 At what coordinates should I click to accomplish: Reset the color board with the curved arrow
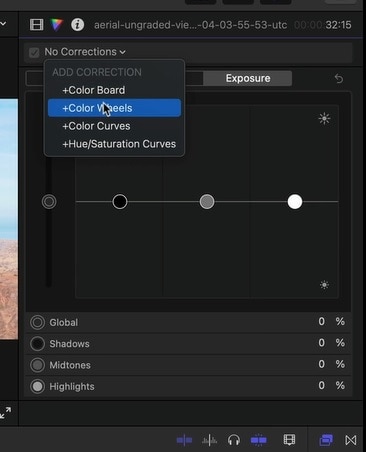(x=339, y=78)
